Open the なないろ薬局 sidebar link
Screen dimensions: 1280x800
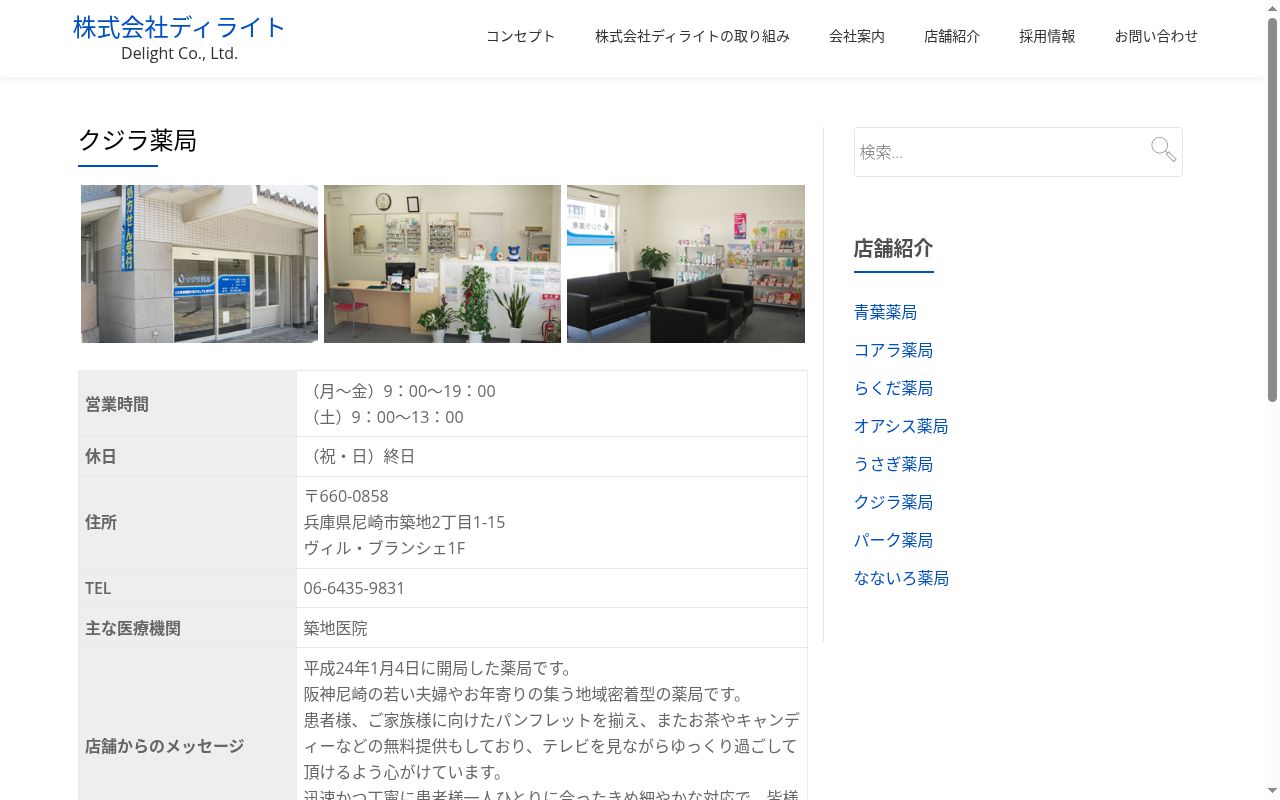[901, 578]
